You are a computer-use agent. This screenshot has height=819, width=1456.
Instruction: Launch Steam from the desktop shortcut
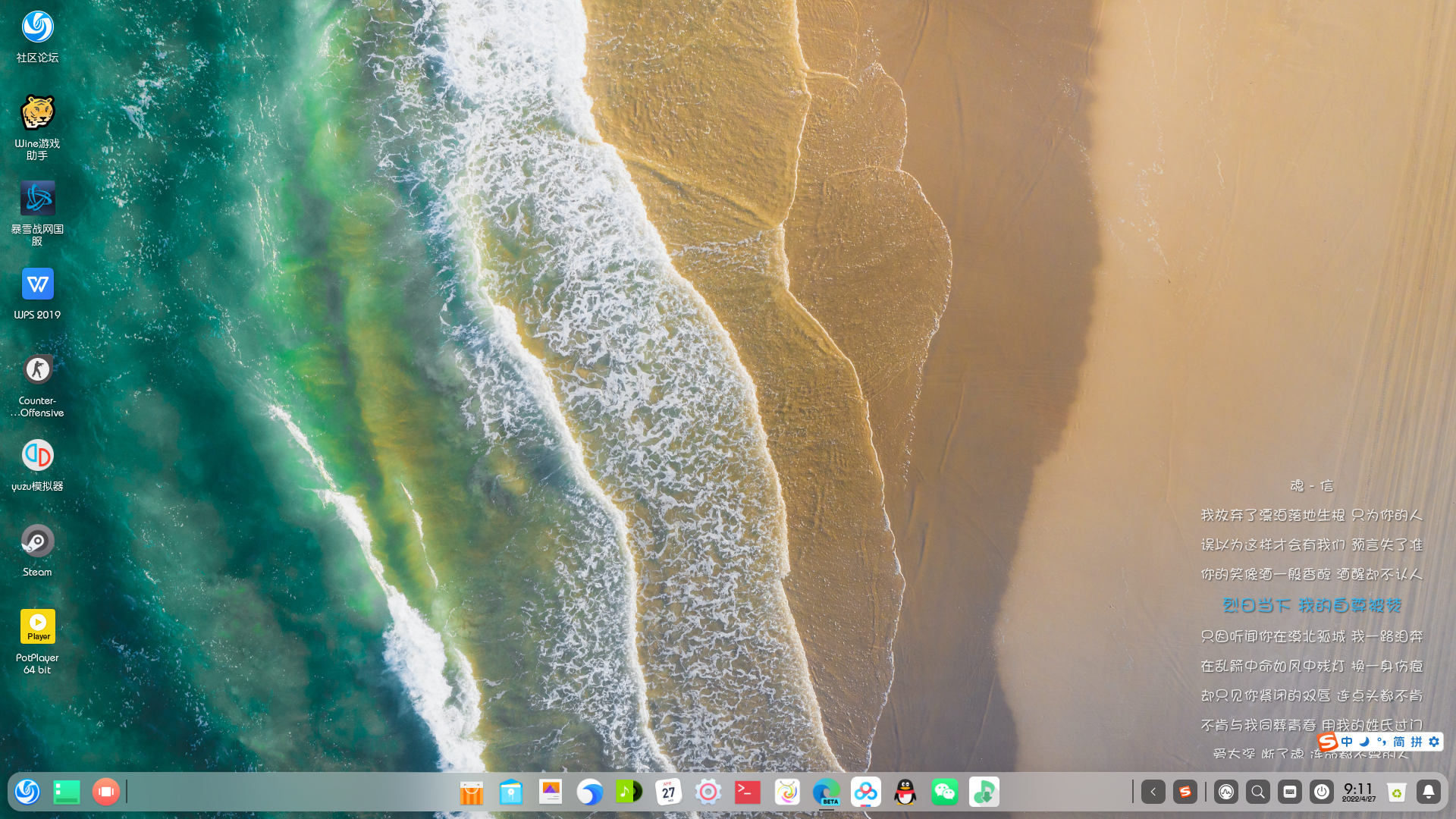[37, 541]
